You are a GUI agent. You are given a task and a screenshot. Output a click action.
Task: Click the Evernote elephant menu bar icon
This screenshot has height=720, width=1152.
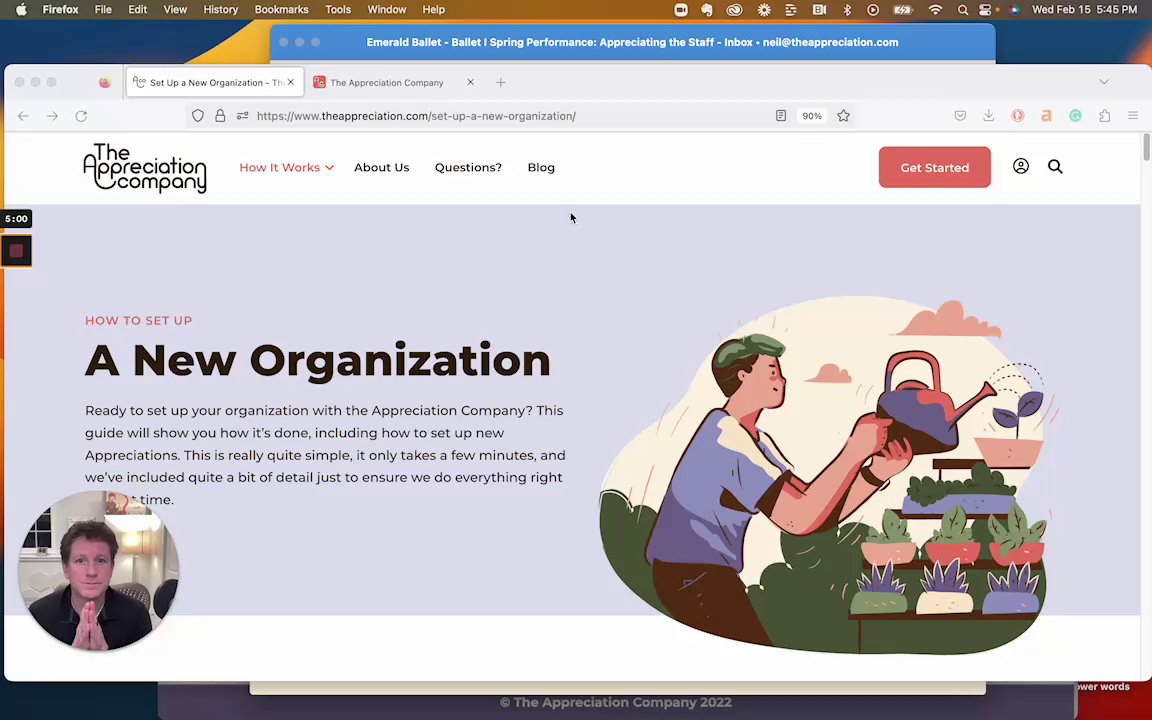pyautogui.click(x=707, y=10)
